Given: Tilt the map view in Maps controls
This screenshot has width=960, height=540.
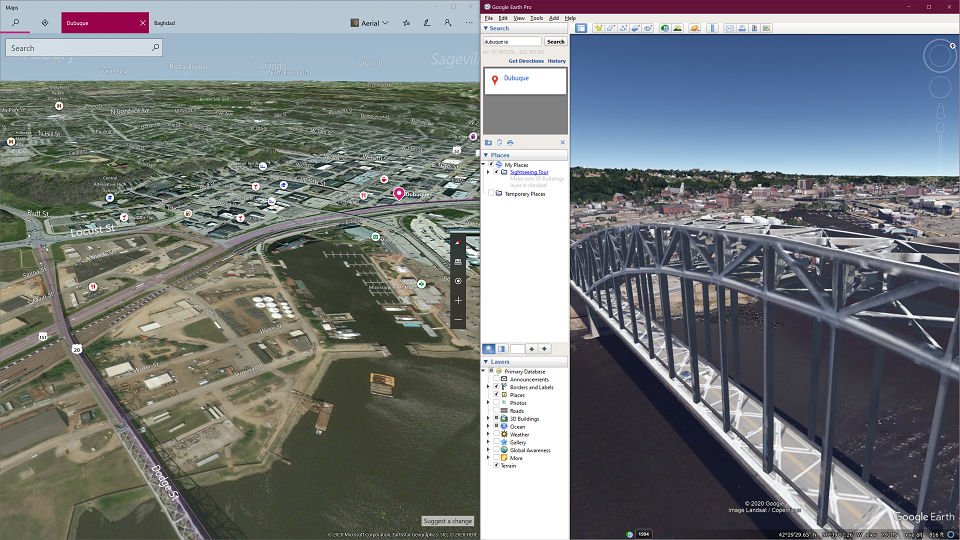Looking at the screenshot, I should pos(458,262).
